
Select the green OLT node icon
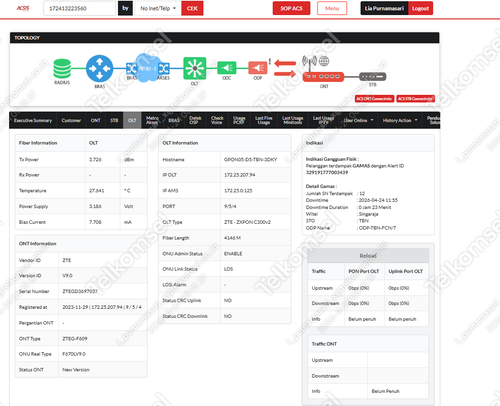pyautogui.click(x=195, y=68)
